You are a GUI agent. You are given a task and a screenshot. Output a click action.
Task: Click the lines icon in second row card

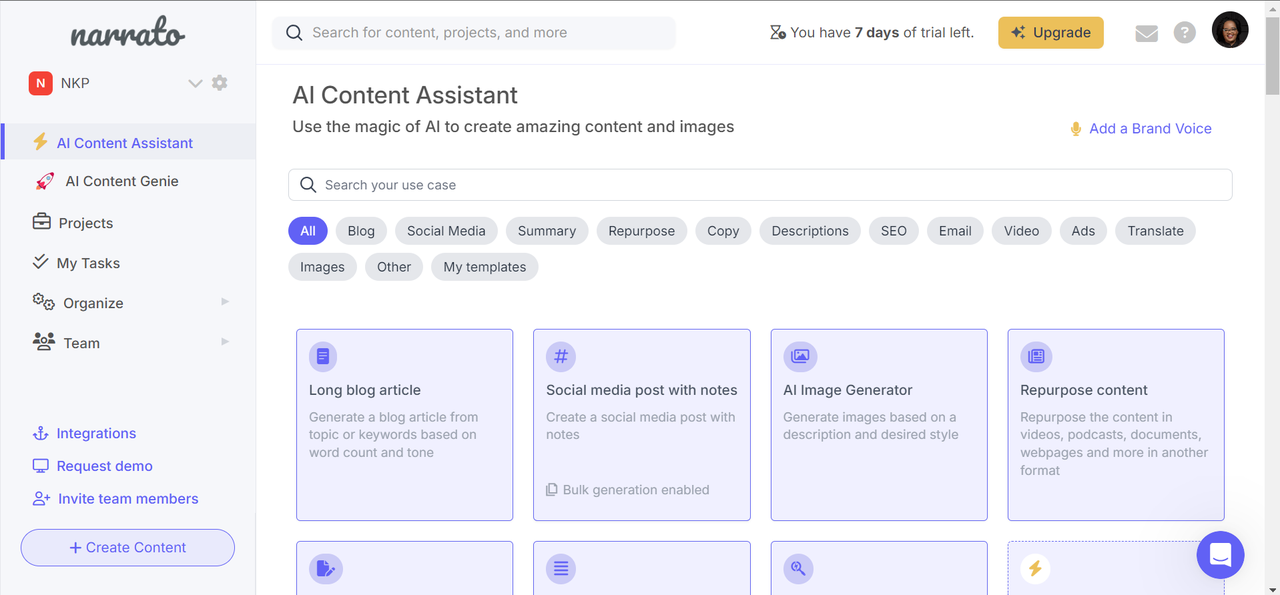point(560,569)
